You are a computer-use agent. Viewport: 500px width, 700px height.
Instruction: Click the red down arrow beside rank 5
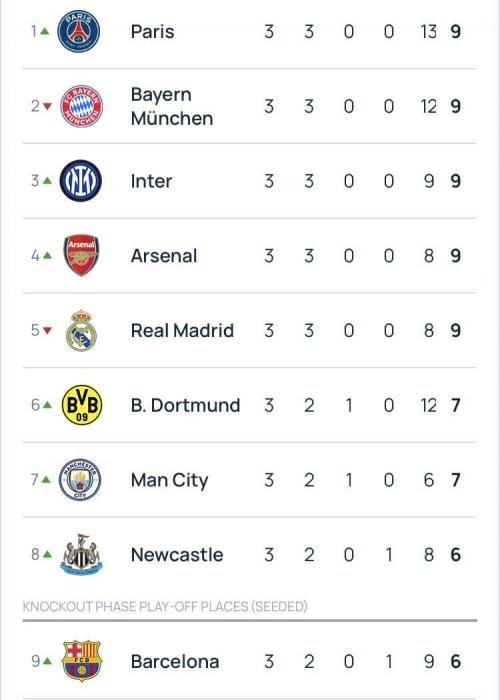pos(47,330)
